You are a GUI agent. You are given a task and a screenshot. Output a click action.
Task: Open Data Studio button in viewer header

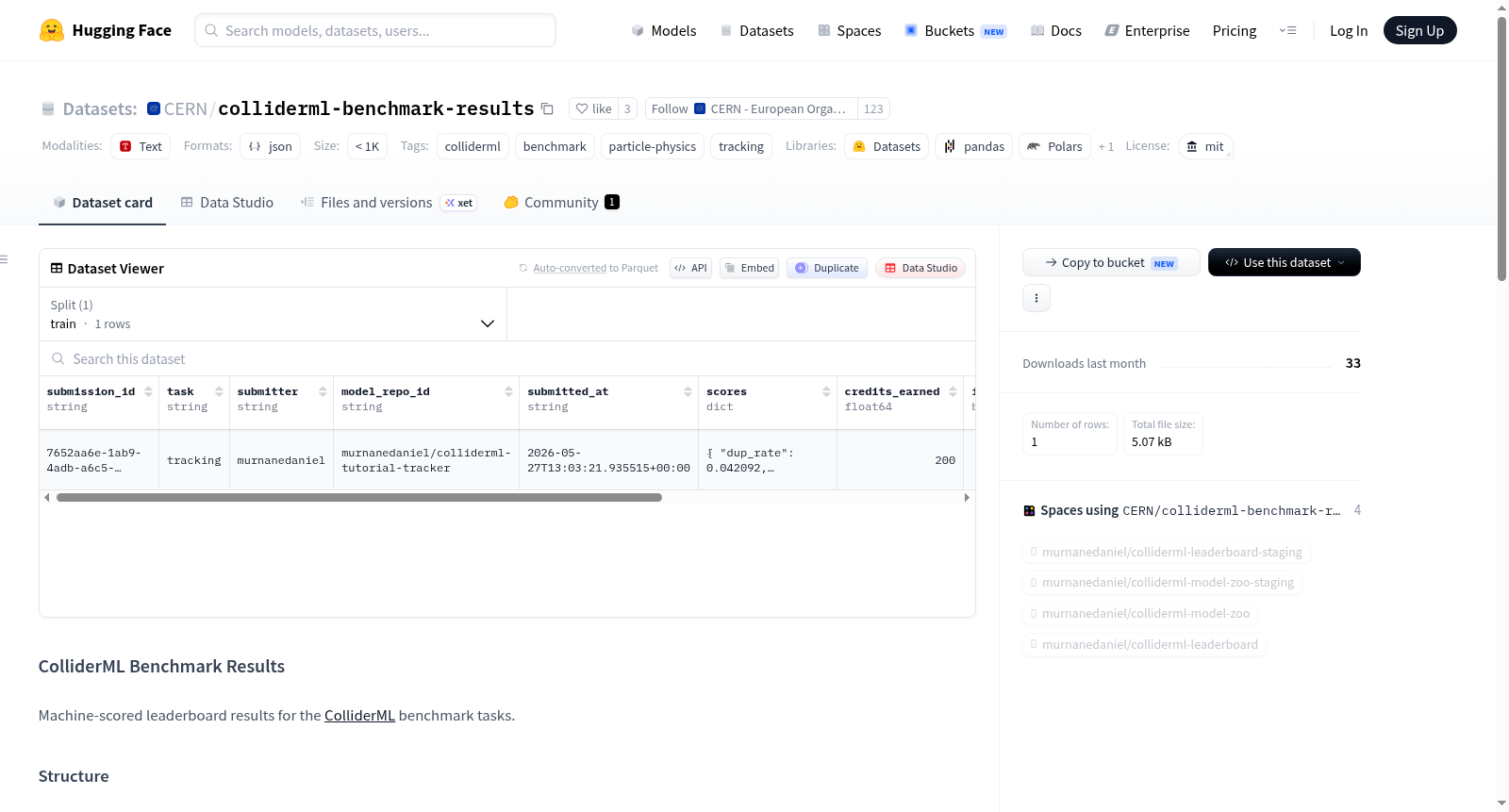pyautogui.click(x=920, y=268)
